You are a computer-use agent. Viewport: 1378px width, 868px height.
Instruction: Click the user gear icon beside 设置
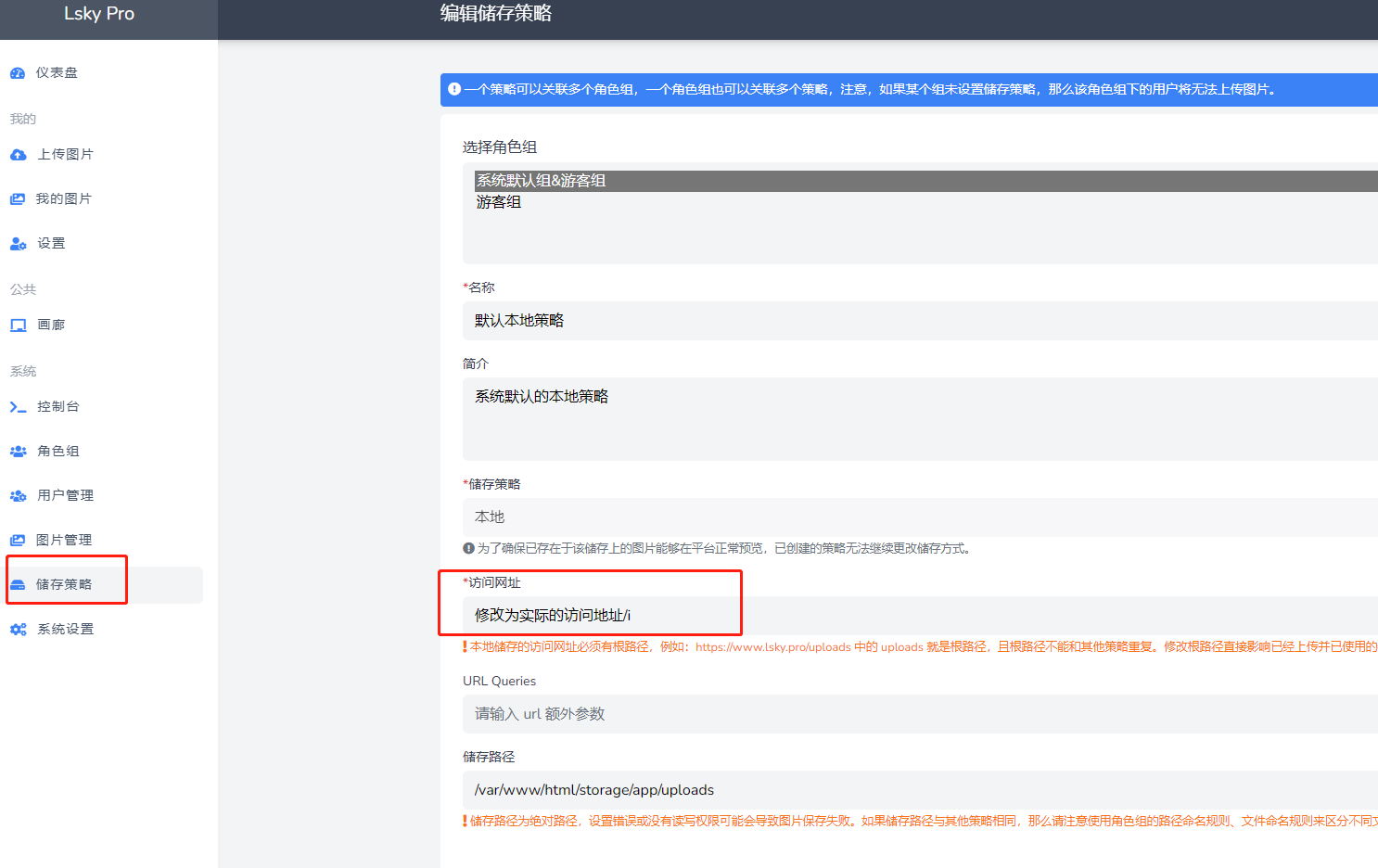[19, 244]
